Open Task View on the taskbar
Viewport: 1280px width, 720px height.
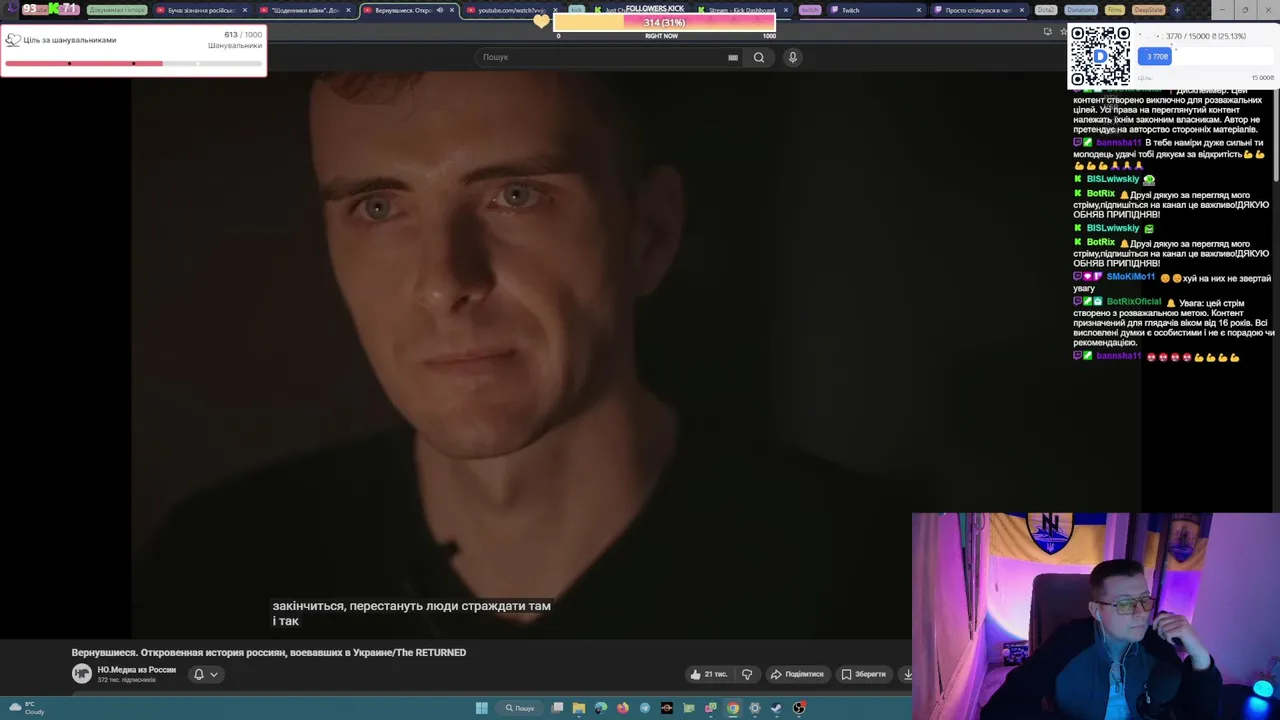click(557, 708)
